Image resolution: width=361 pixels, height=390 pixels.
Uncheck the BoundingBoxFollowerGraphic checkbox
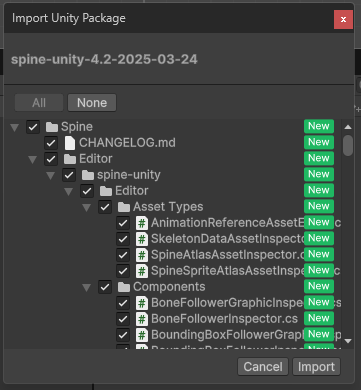tap(123, 335)
